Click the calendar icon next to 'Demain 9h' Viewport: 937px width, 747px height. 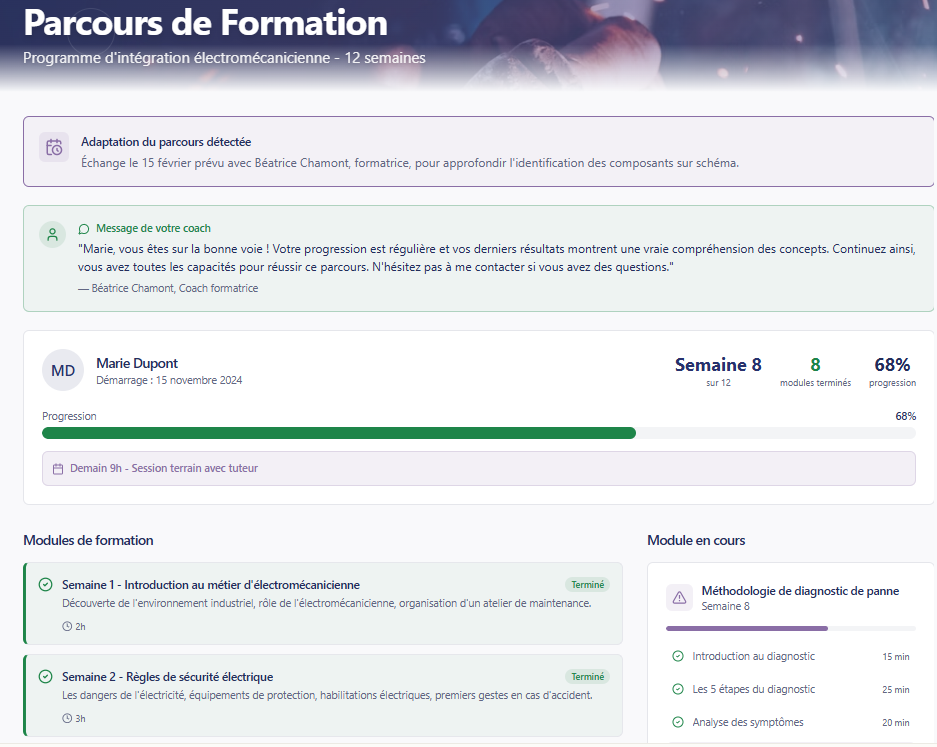coord(59,468)
